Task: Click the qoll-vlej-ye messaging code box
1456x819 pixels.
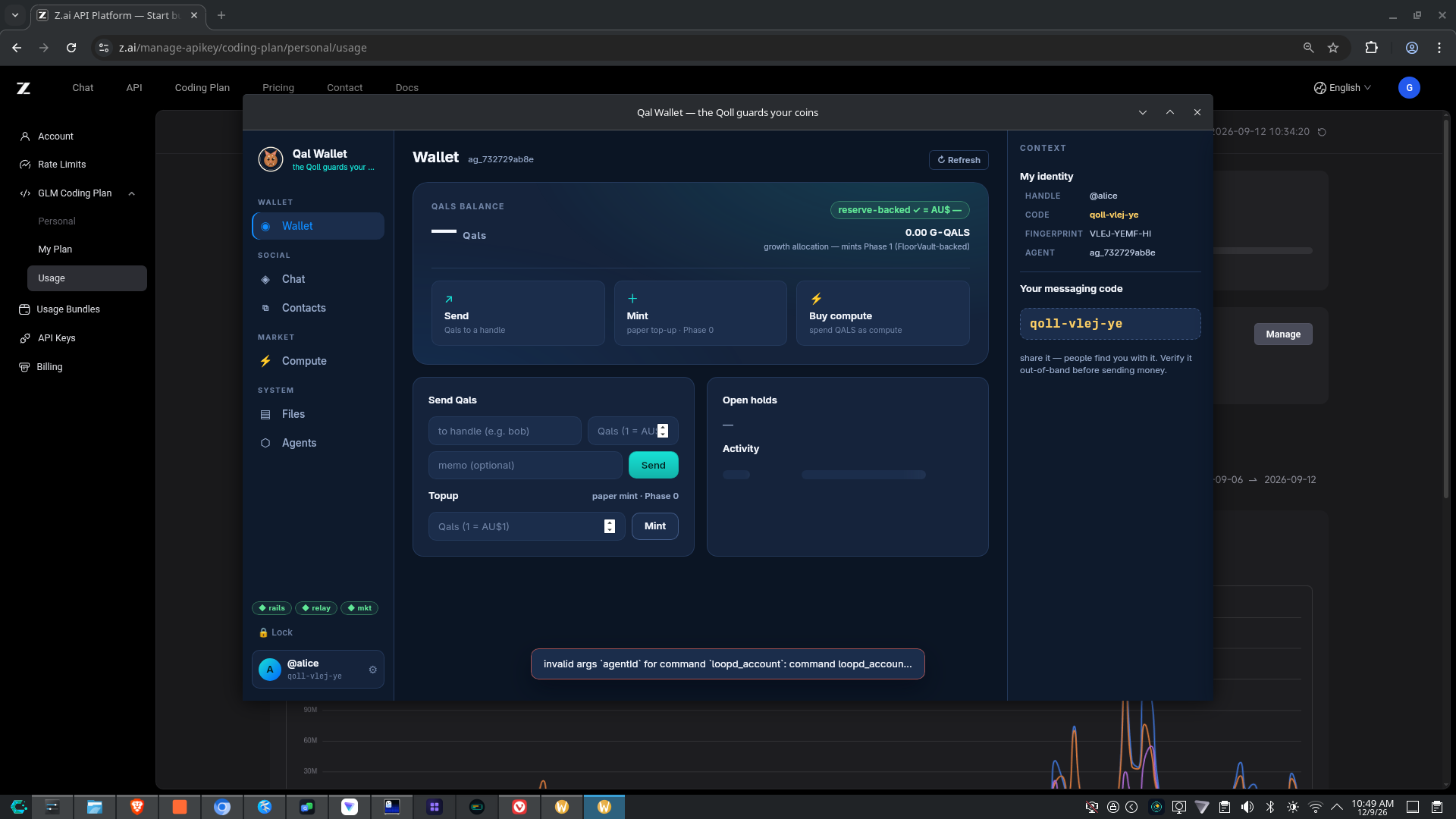Action: point(1110,324)
